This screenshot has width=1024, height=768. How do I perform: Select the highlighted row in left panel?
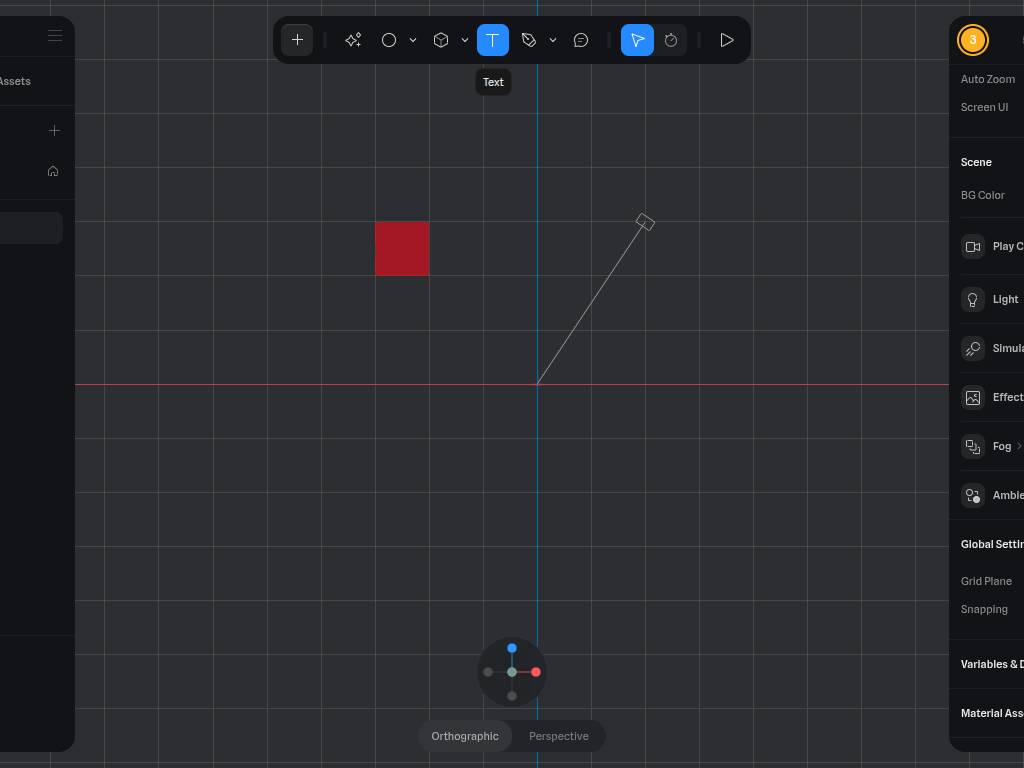(31, 228)
